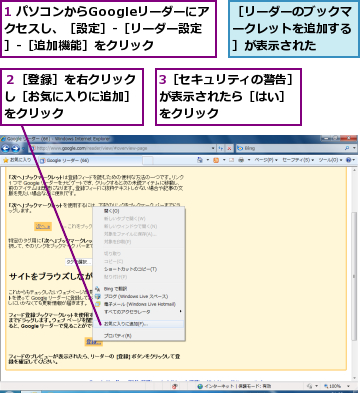Click the orange RSS feeds icon
The height and width of the screenshot is (393, 360).
pos(216,160)
